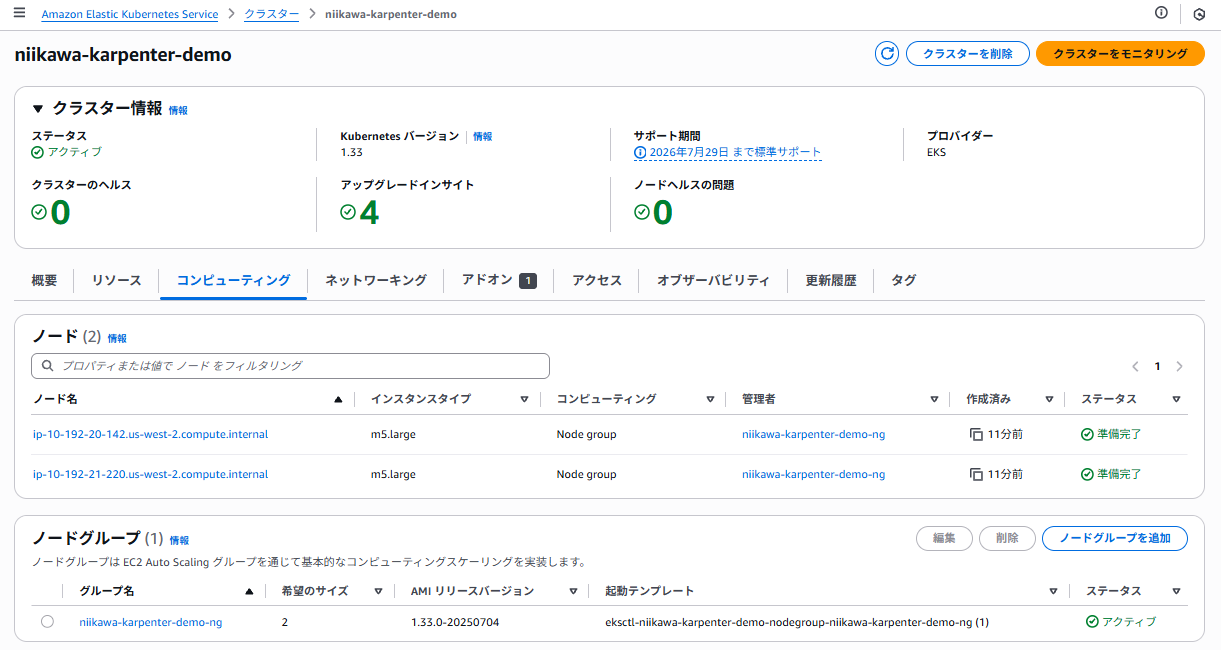Select the コンピューティング tab
Screen dimensions: 1221x650
(x=233, y=281)
